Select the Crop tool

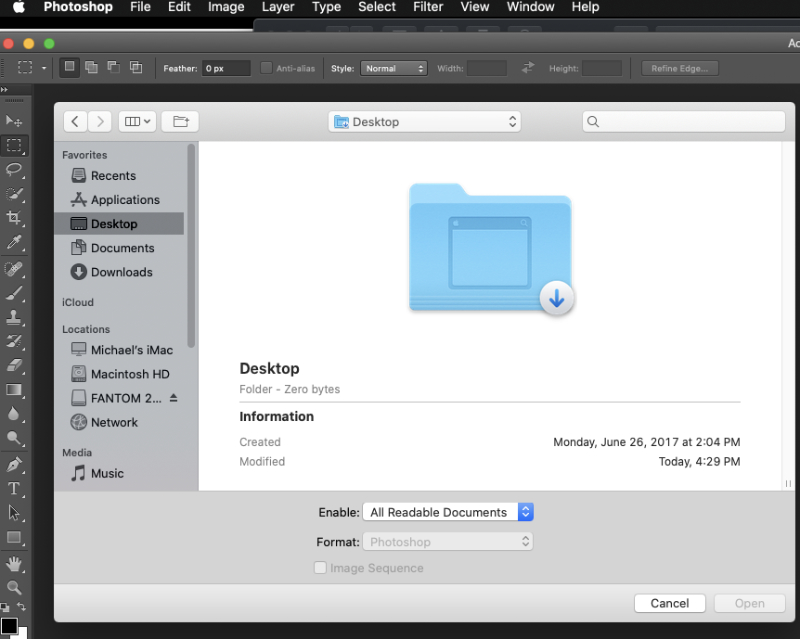pos(14,218)
